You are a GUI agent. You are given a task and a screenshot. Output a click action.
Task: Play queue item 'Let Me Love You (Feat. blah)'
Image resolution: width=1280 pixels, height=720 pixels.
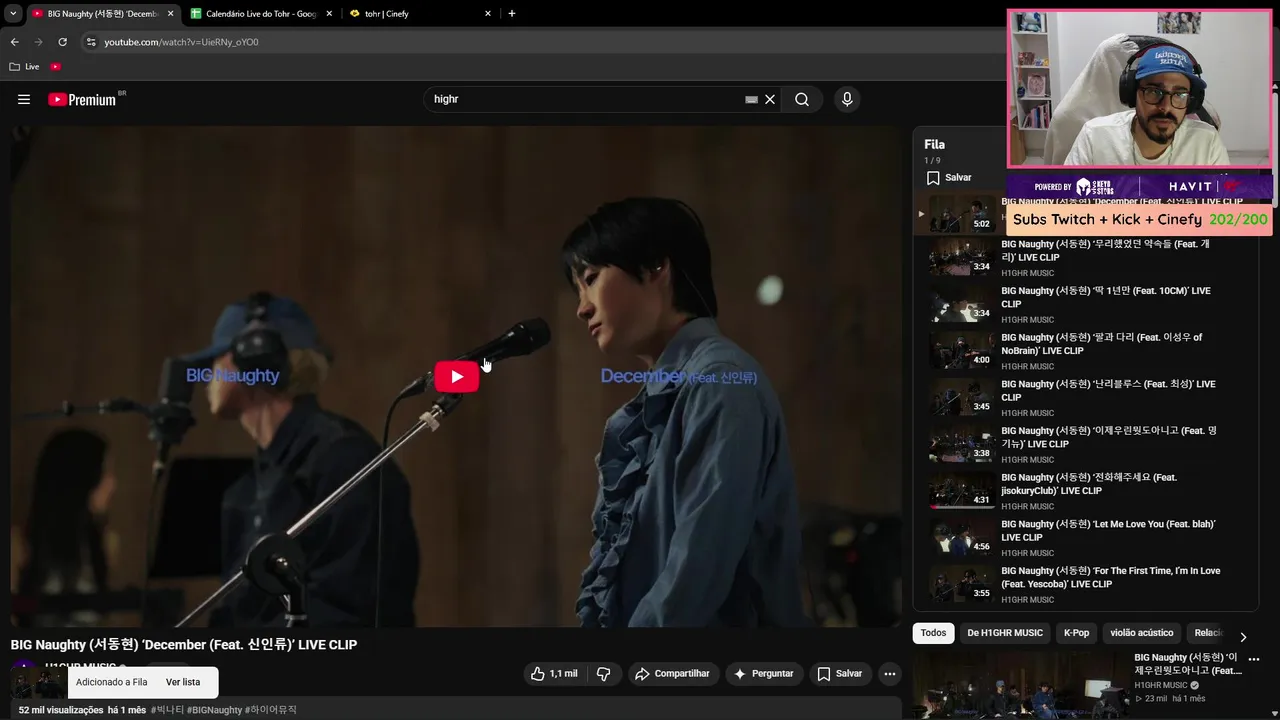tap(1085, 537)
